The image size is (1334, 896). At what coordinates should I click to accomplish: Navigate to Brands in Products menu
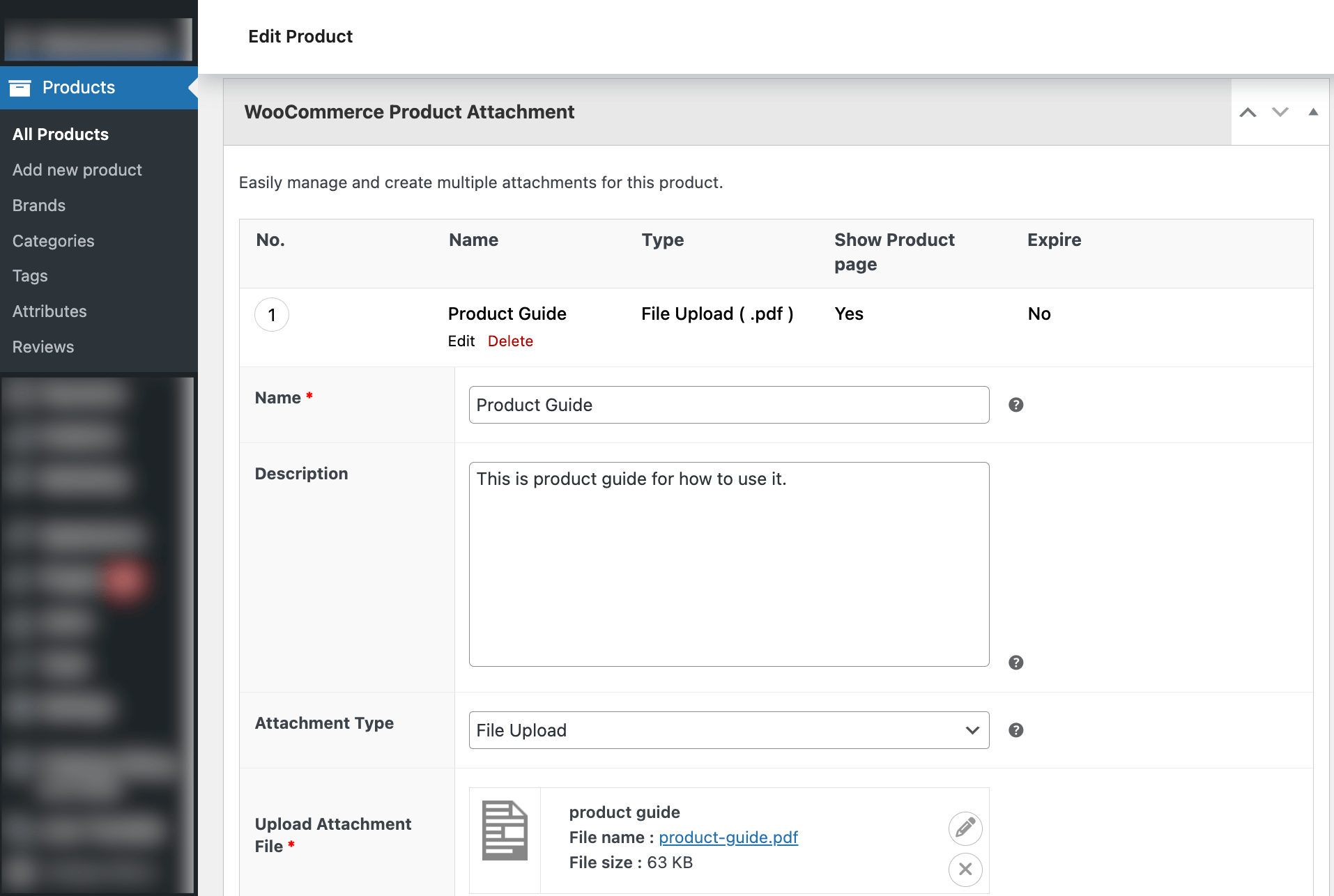pyautogui.click(x=38, y=205)
